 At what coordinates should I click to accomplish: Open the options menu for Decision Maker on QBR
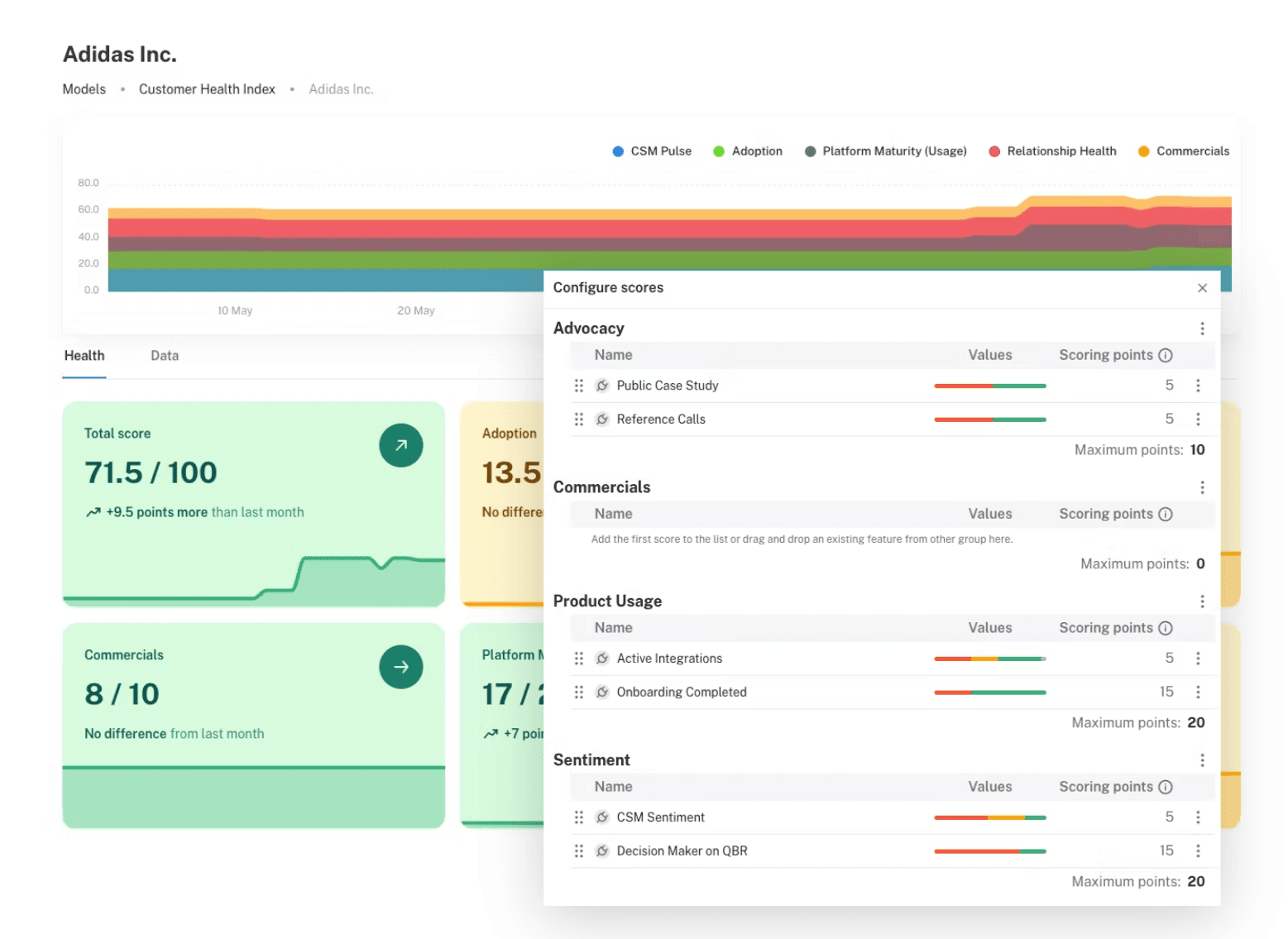1199,850
